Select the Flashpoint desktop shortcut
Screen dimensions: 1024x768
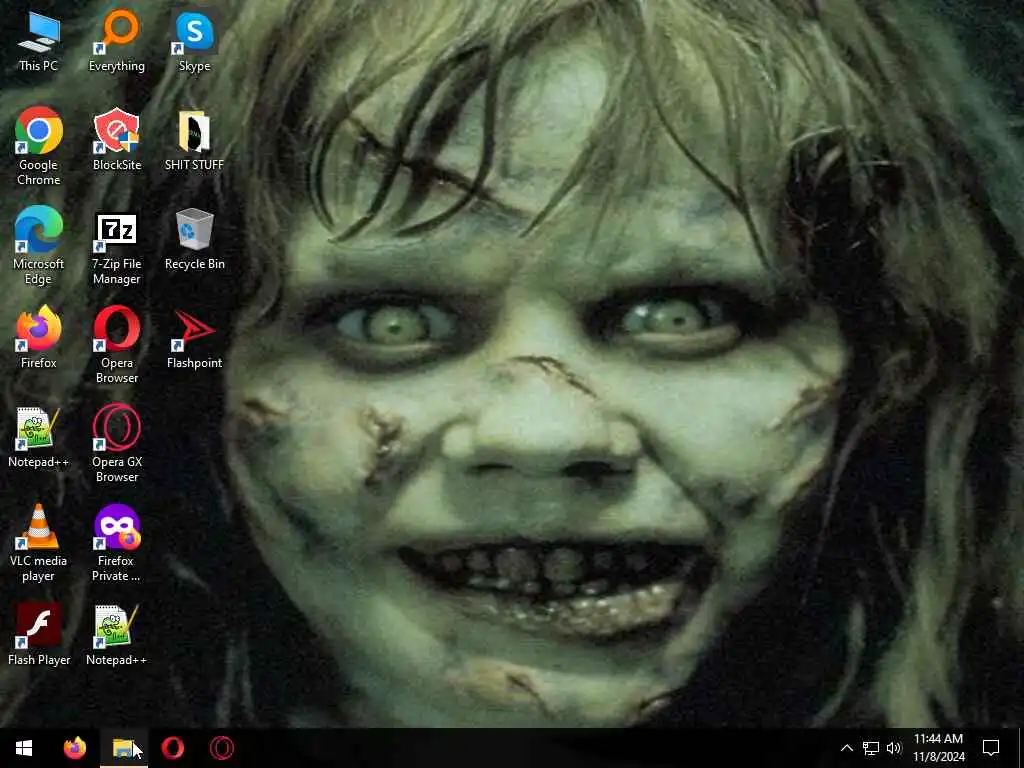[195, 339]
